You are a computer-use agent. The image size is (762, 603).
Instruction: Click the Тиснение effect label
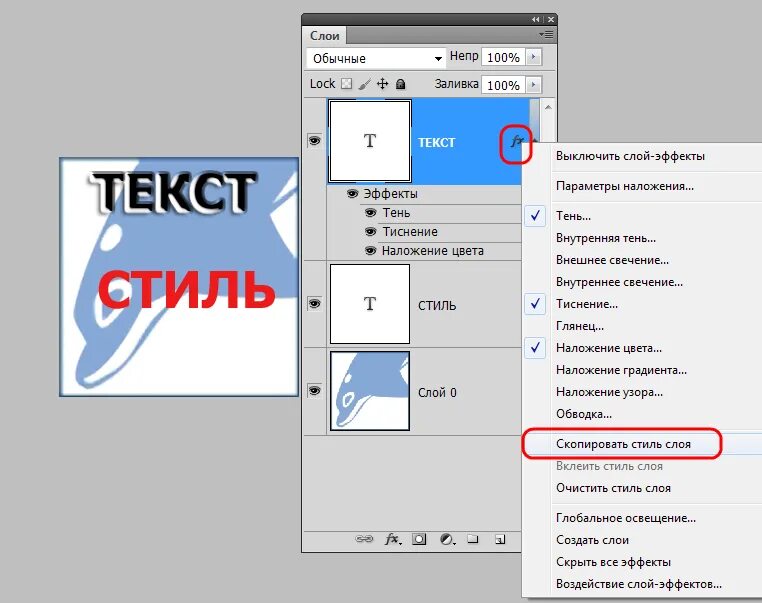(410, 232)
